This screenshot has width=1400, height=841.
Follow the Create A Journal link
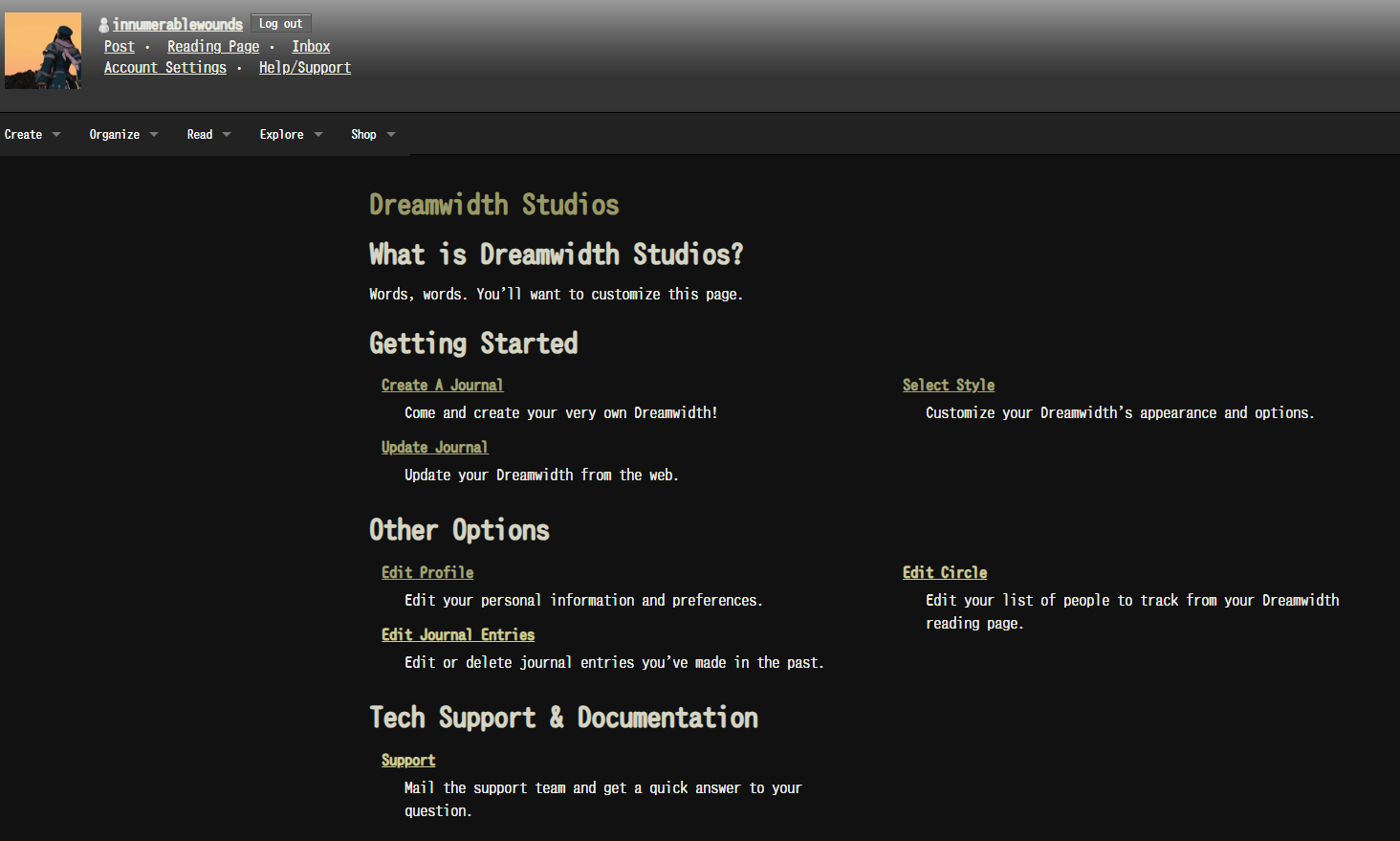pyautogui.click(x=442, y=386)
